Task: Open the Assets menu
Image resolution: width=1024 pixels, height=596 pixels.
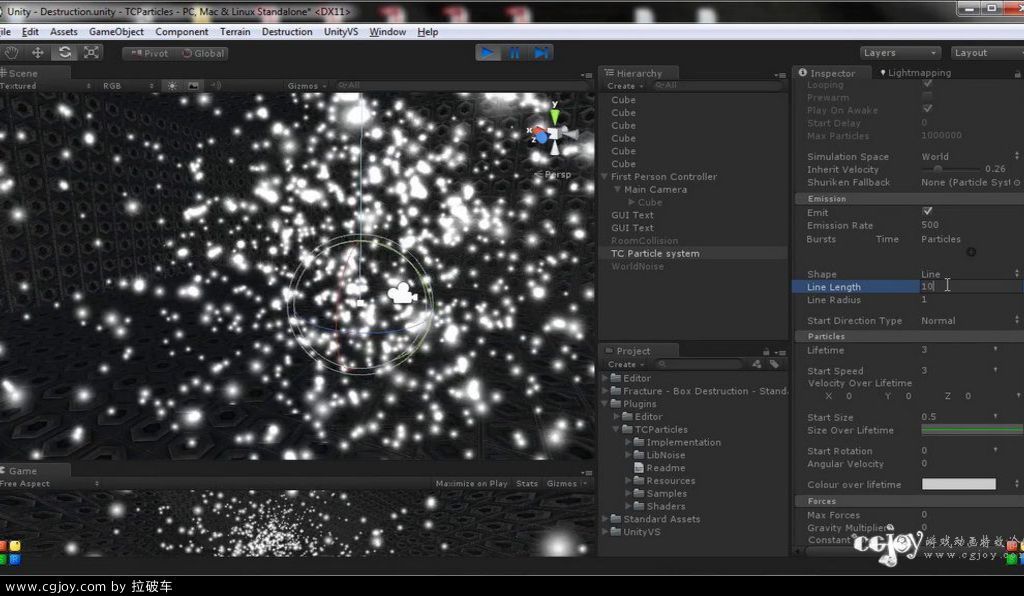Action: (63, 31)
